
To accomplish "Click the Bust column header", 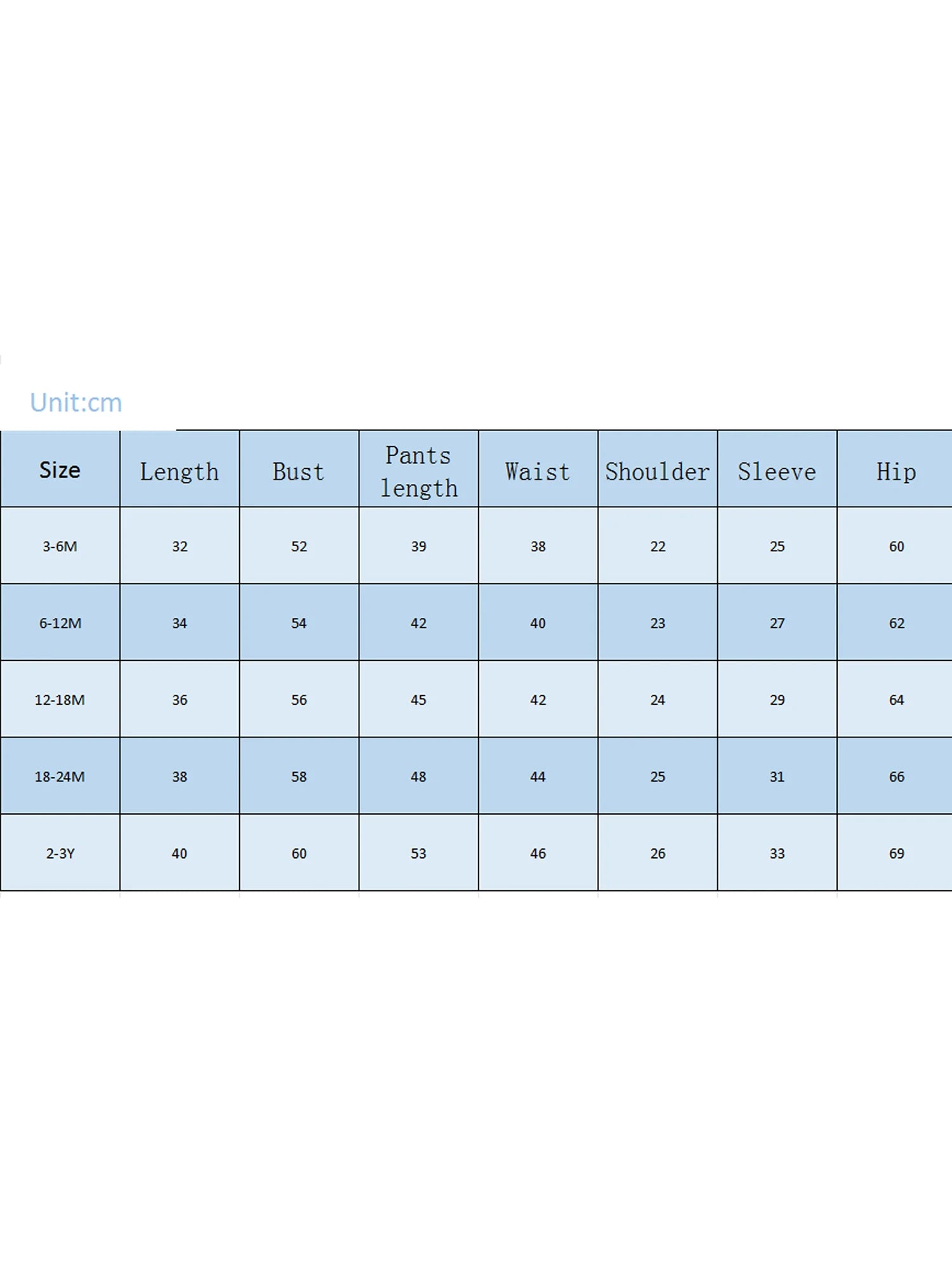I will click(299, 471).
